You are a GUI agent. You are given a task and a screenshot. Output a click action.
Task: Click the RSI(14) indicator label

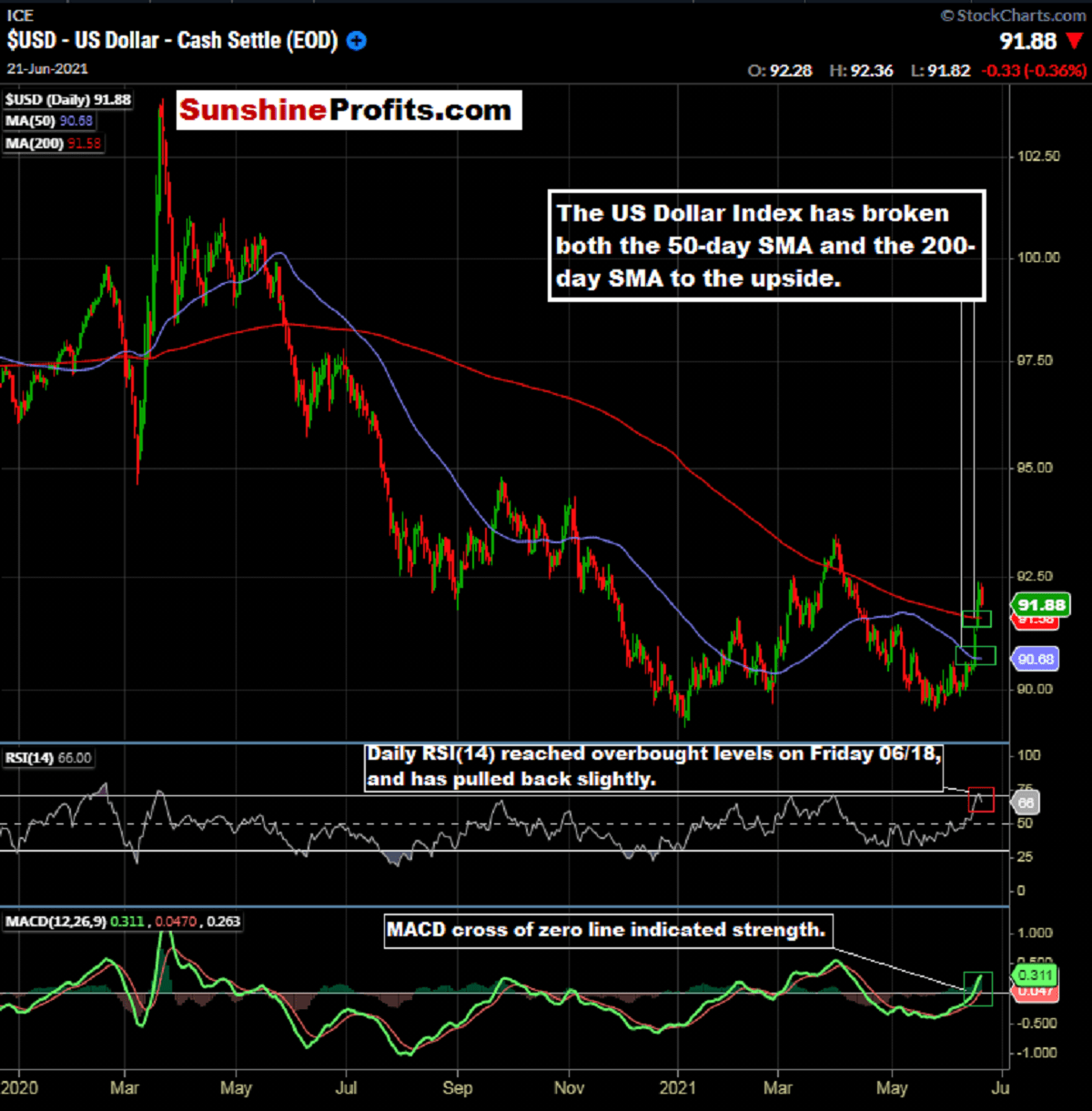48,758
